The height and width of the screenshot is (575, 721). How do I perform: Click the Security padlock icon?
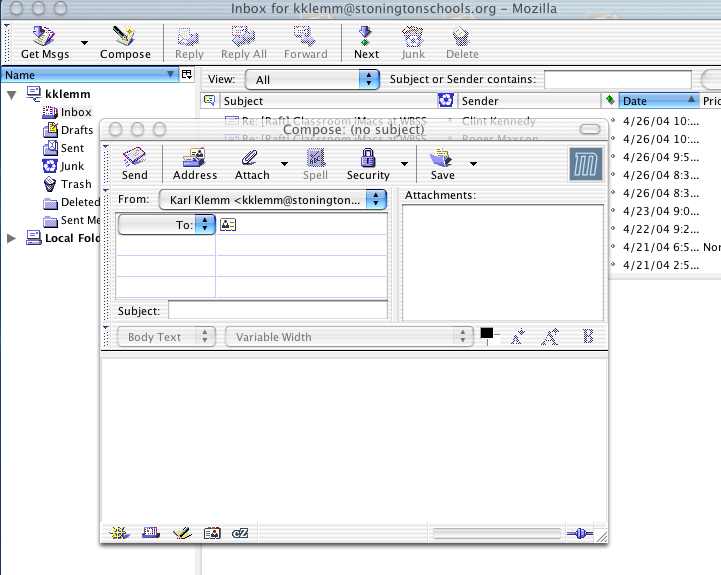pos(368,163)
